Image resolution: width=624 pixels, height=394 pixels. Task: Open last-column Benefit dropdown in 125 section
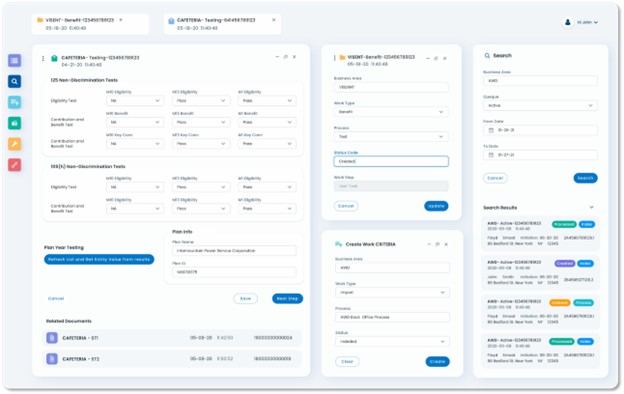pos(267,122)
